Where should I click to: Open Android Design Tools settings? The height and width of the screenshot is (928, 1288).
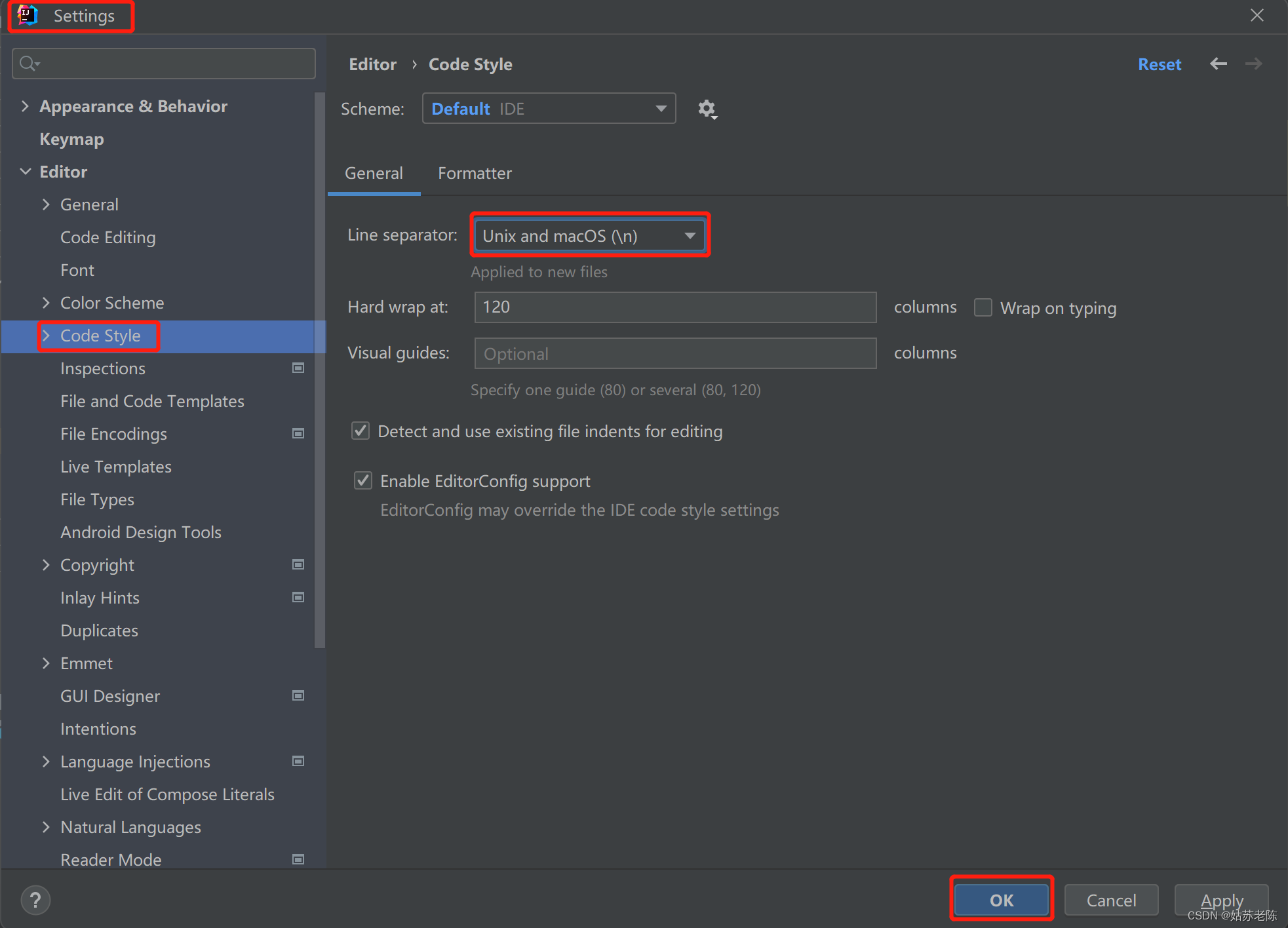pos(141,532)
